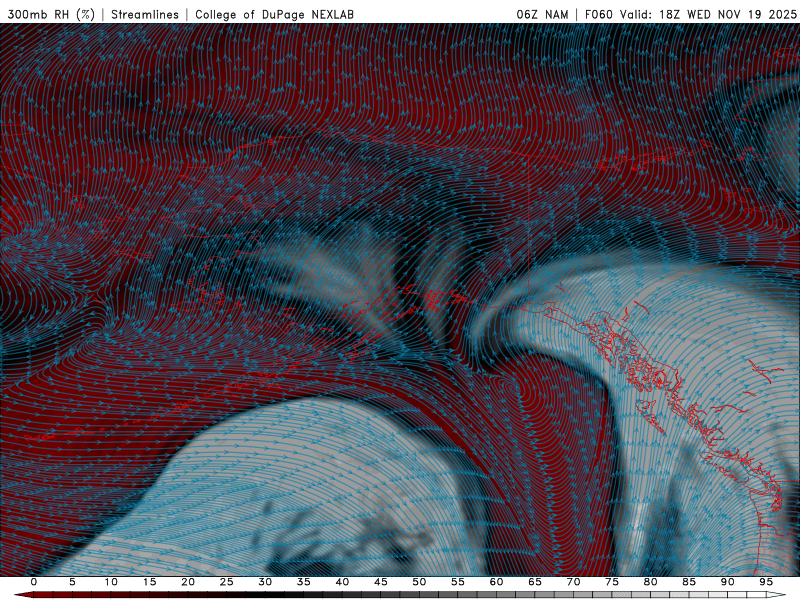Click the colorbar label "40"
Image resolution: width=800 pixels, height=600 pixels.
342,582
